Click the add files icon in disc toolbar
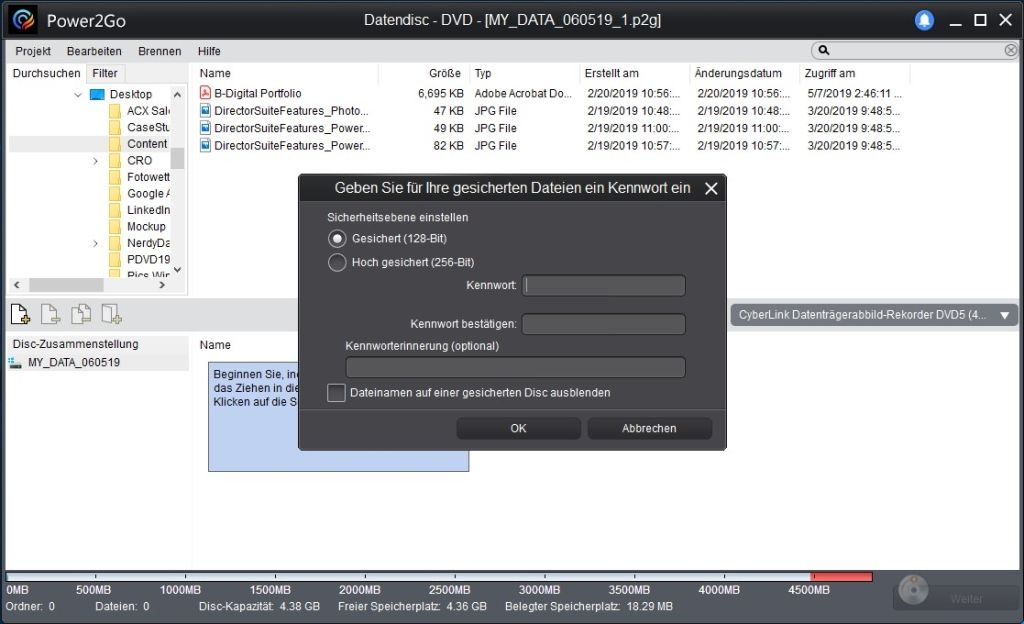 [20, 315]
